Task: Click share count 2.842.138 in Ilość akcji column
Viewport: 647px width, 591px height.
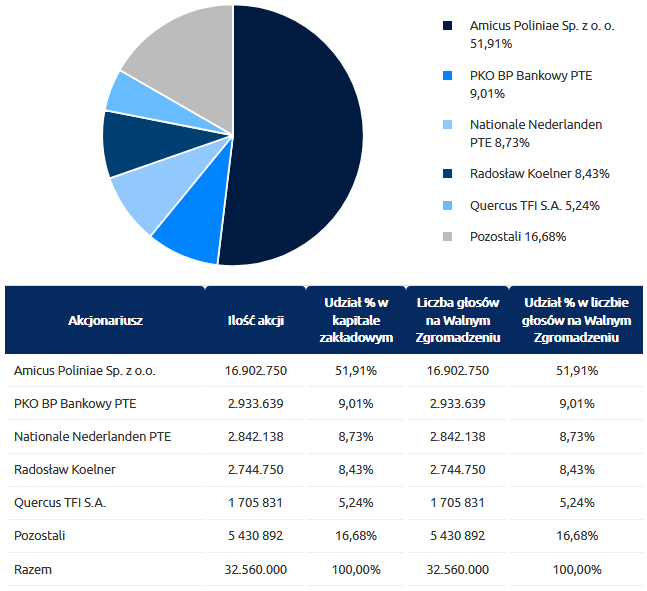Action: 256,437
